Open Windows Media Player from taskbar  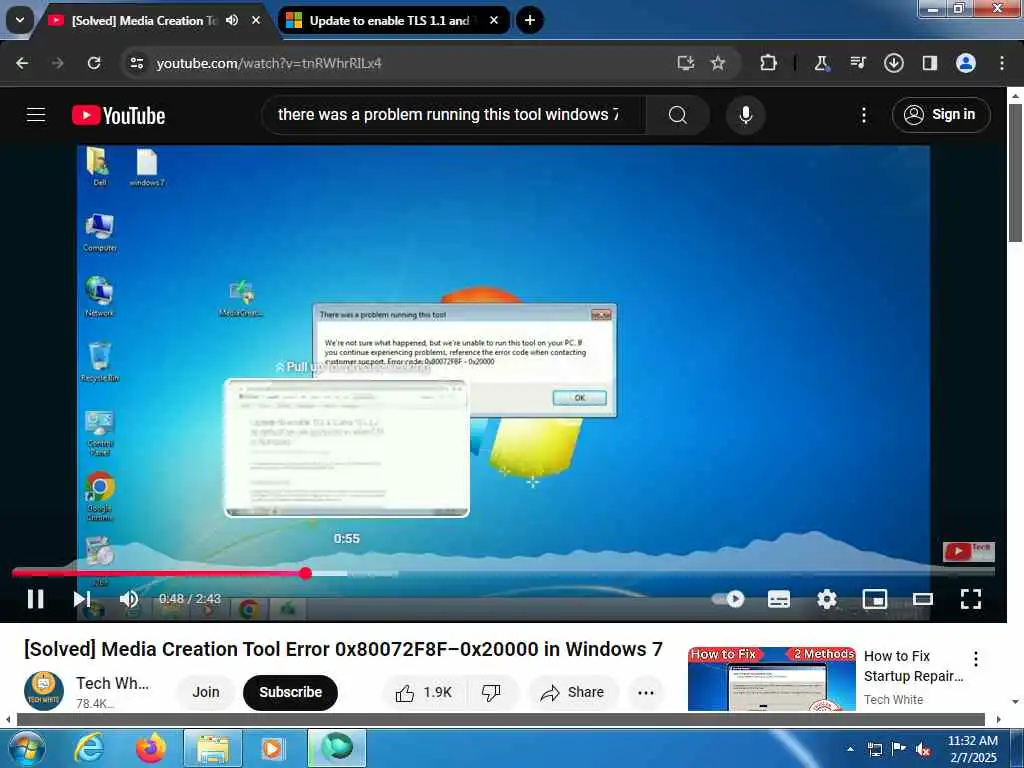point(273,748)
